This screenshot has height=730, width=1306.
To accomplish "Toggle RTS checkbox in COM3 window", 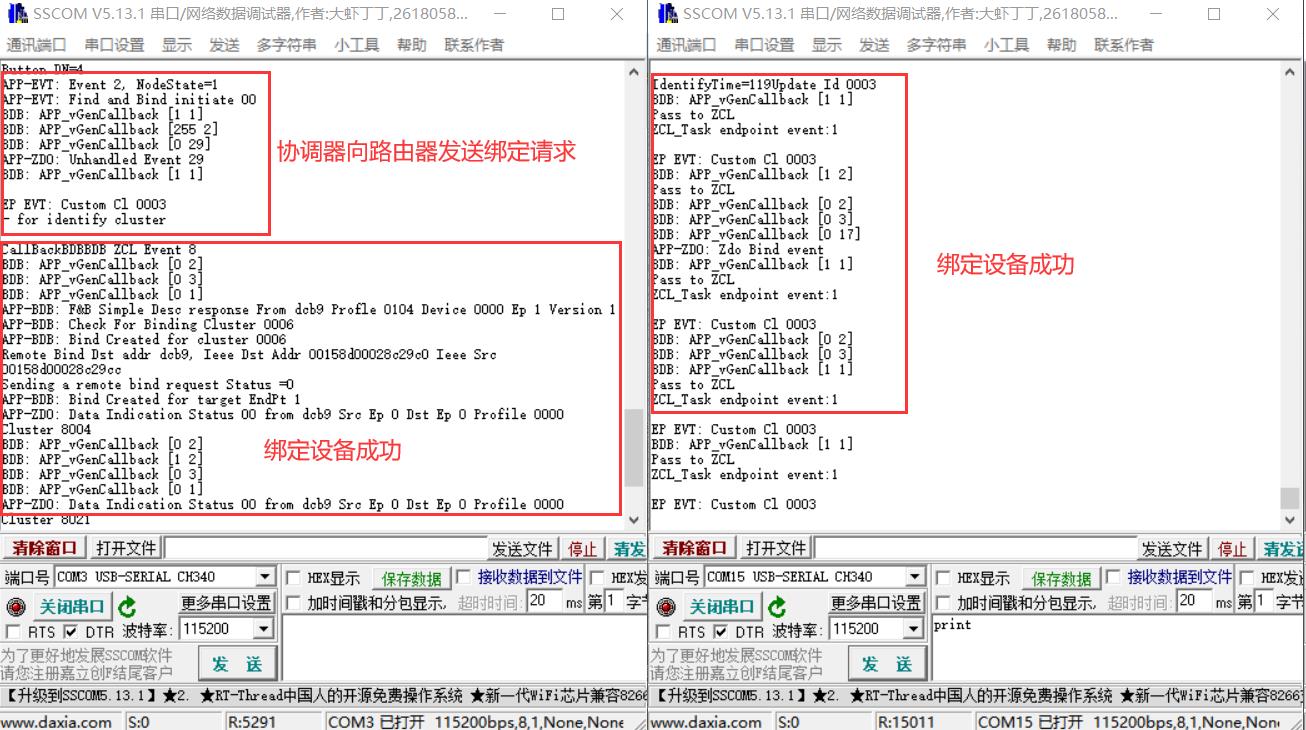I will point(13,631).
